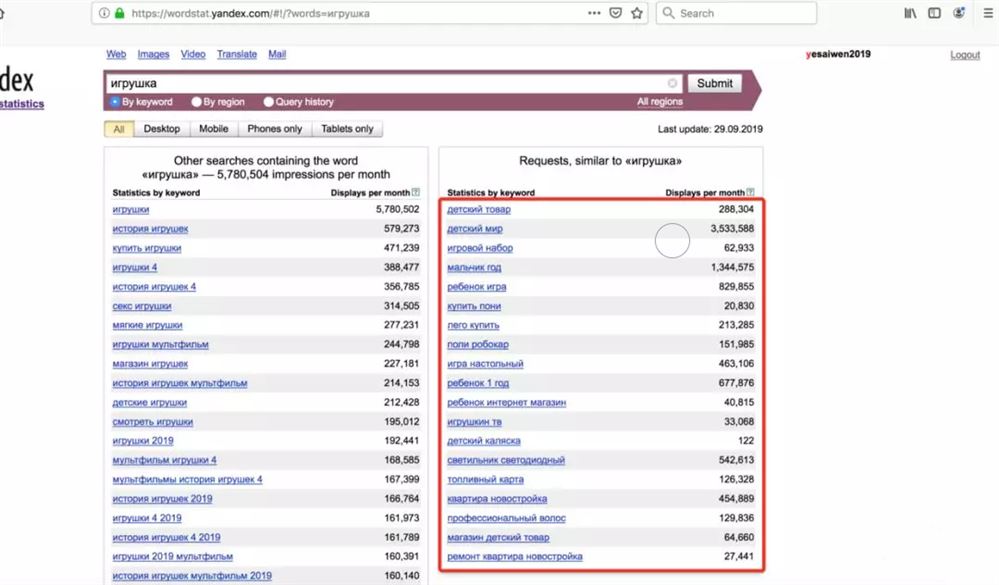
Task: Select the By region radio button
Action: (x=196, y=101)
